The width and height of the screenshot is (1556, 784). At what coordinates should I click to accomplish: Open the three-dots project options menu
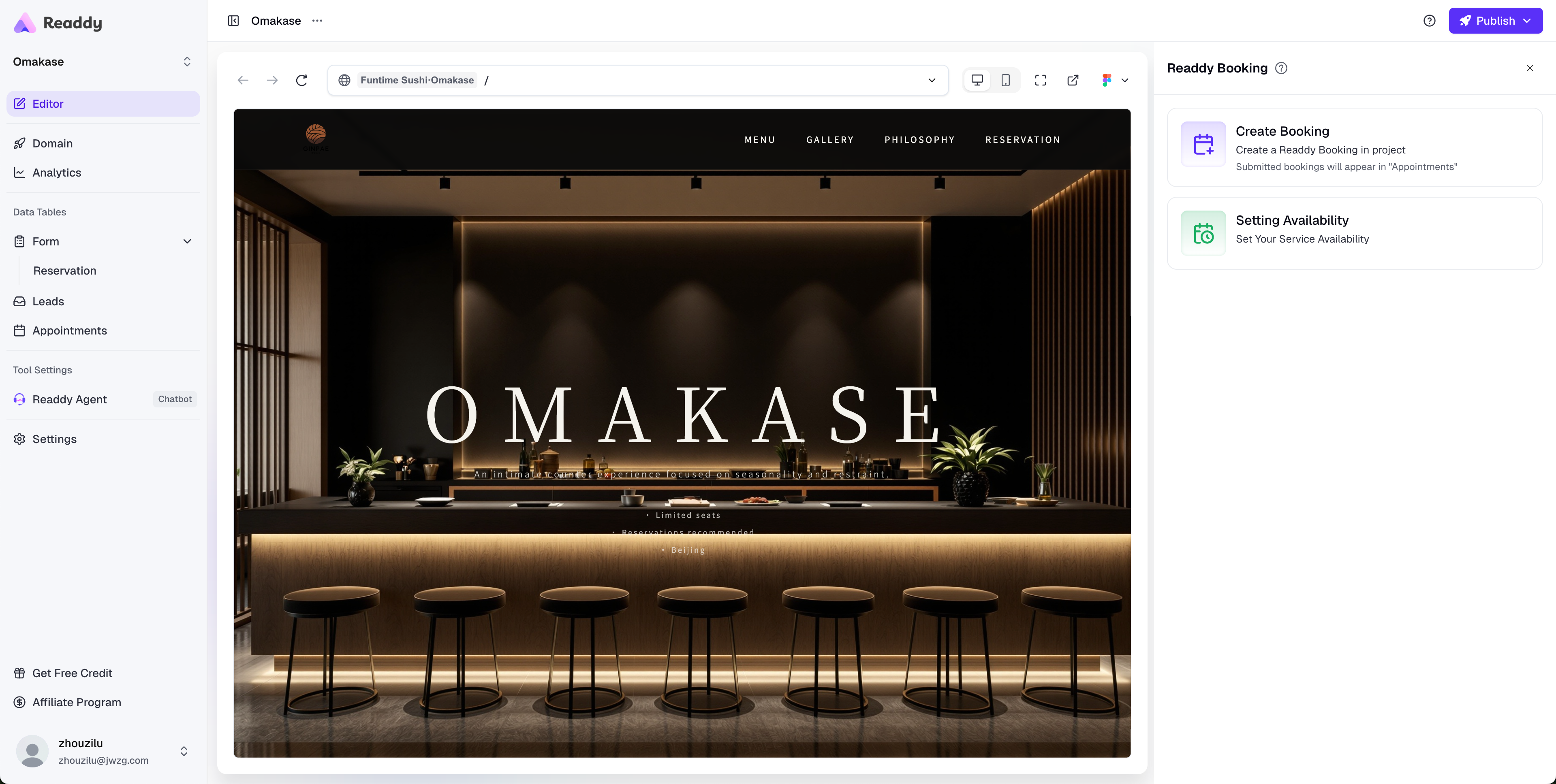(317, 21)
